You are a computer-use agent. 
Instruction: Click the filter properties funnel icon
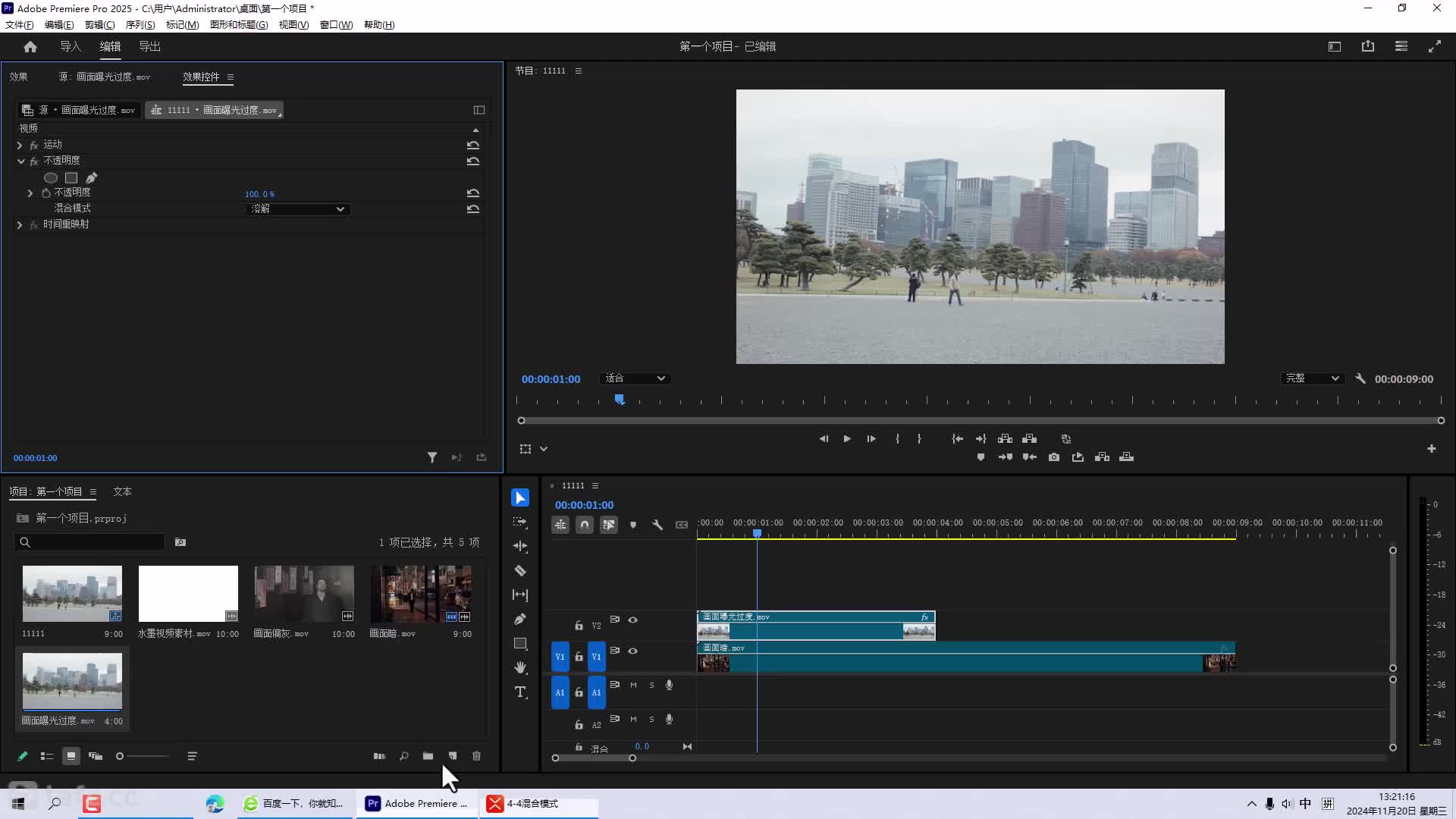click(432, 457)
